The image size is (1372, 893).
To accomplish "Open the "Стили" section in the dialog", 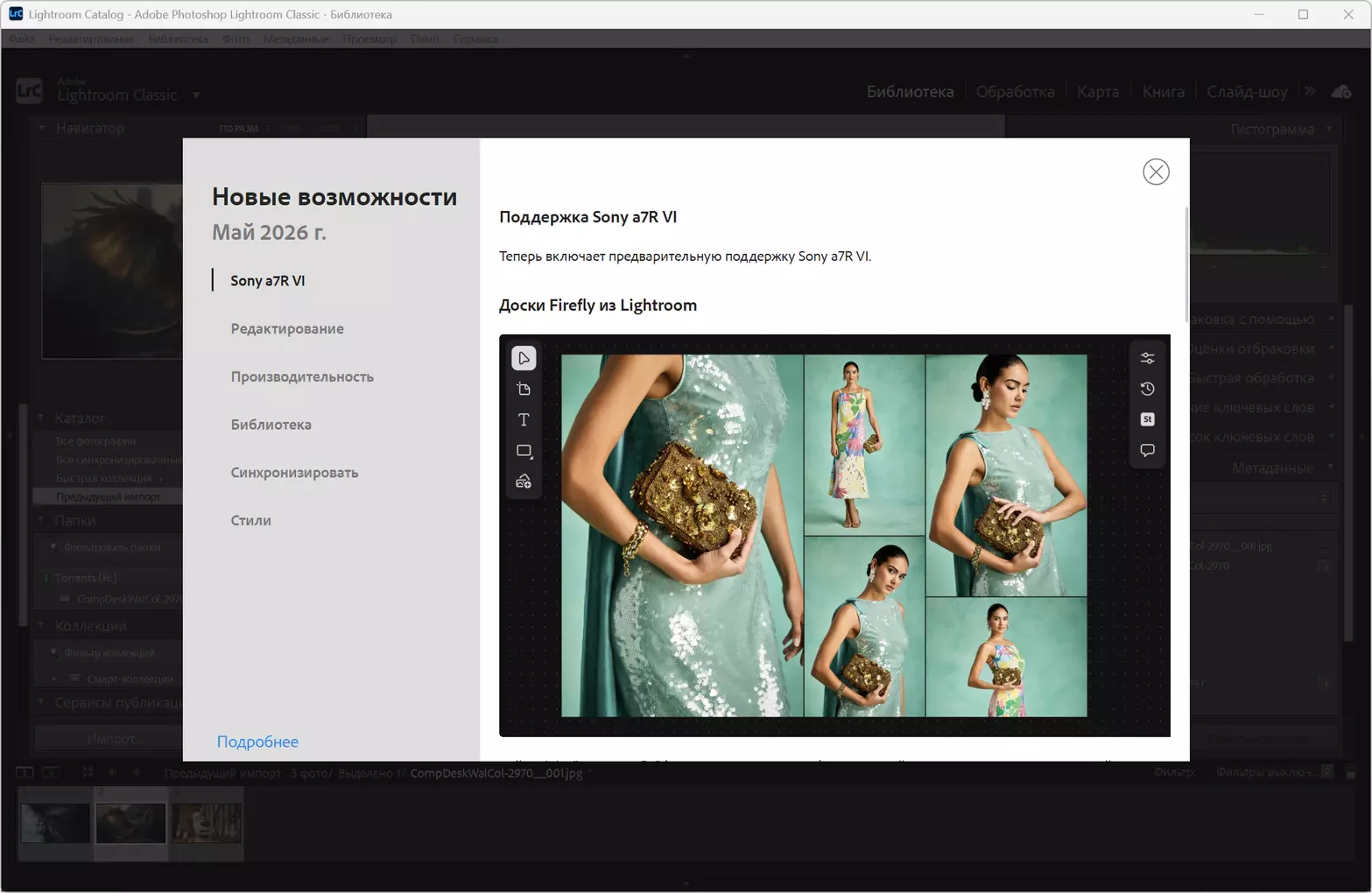I will coord(251,520).
